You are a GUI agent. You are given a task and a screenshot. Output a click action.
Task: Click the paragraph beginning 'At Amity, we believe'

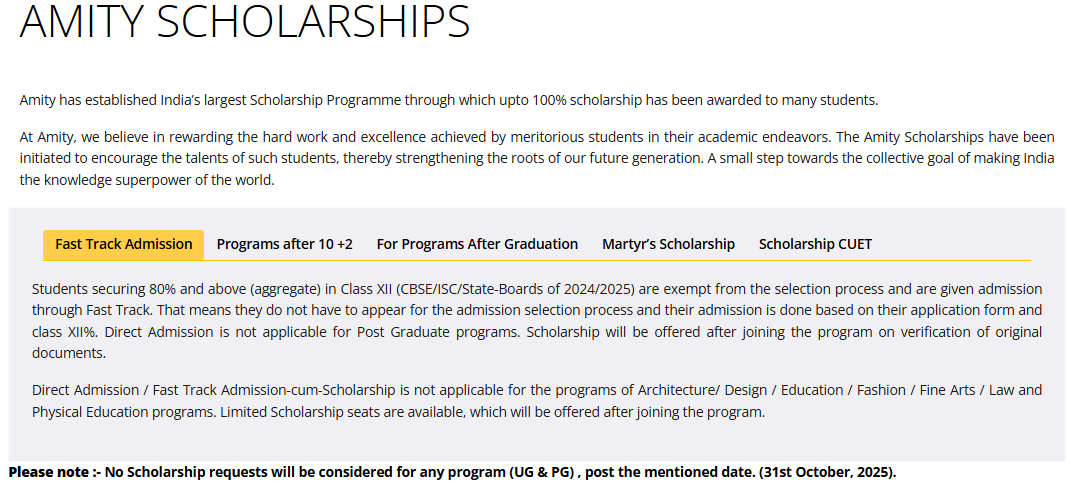point(537,158)
